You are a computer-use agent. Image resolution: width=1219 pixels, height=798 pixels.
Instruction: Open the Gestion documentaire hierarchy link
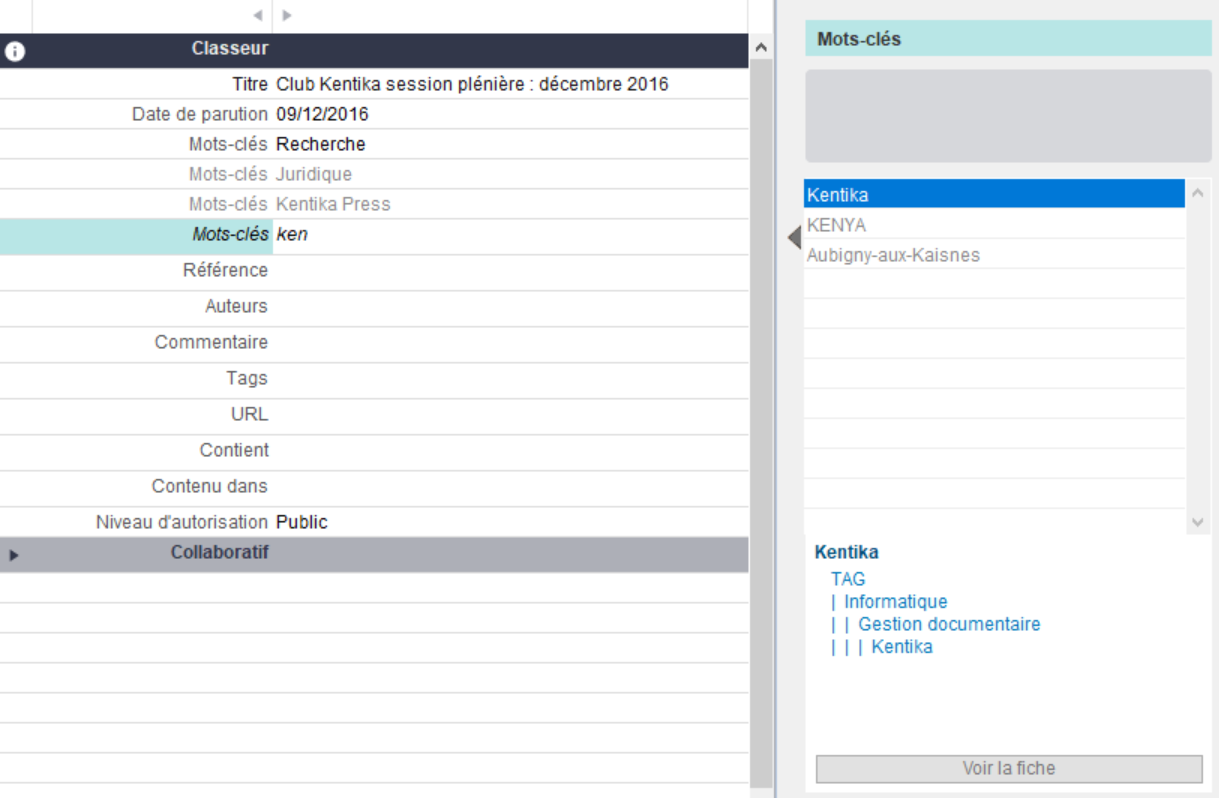pos(949,624)
